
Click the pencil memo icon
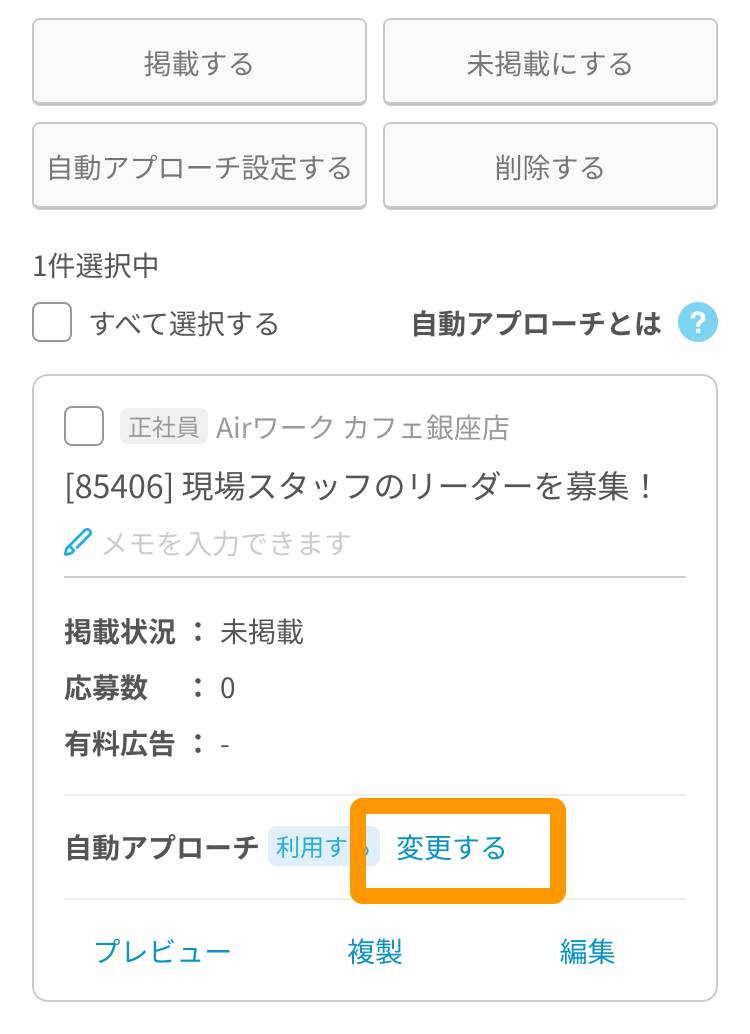[x=78, y=542]
